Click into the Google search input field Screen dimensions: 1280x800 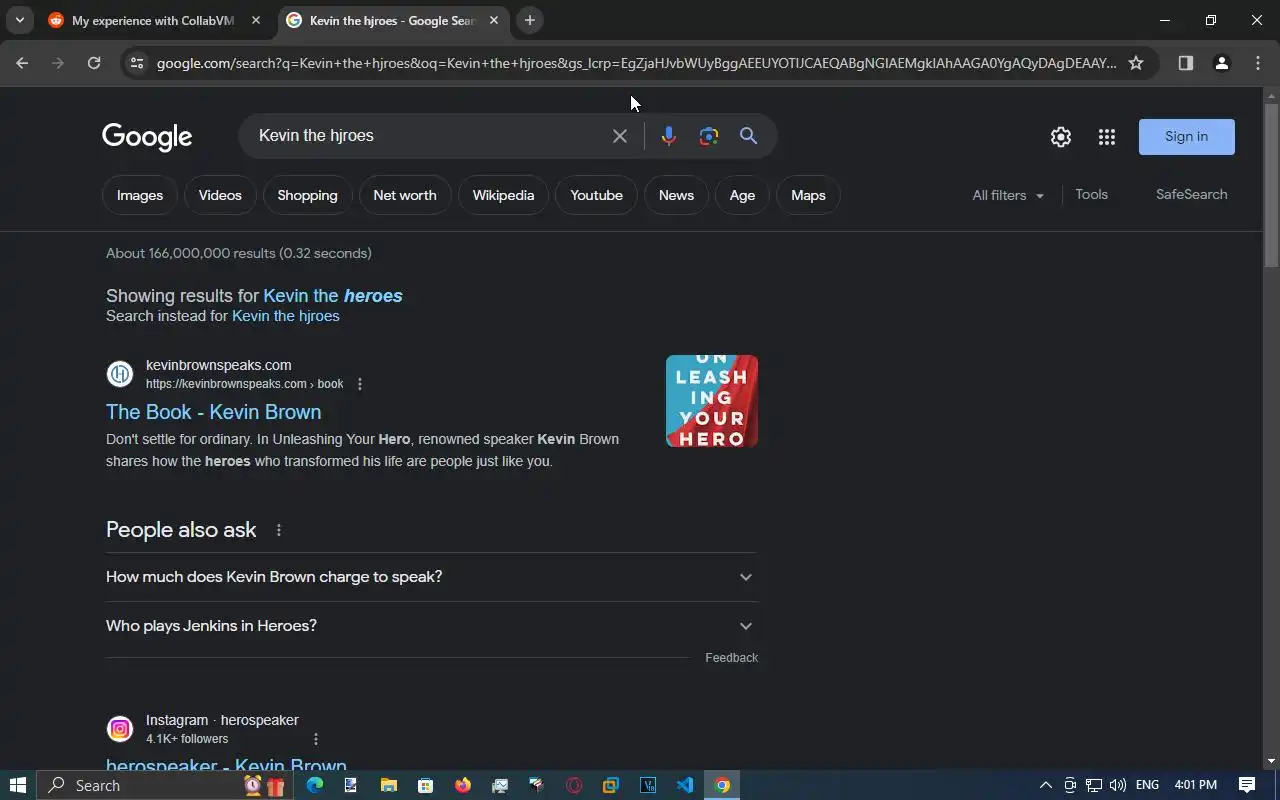pos(430,136)
